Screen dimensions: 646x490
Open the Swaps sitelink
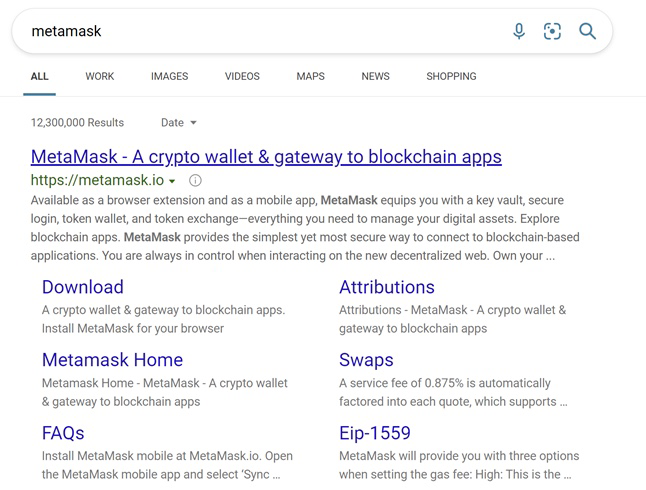click(366, 360)
